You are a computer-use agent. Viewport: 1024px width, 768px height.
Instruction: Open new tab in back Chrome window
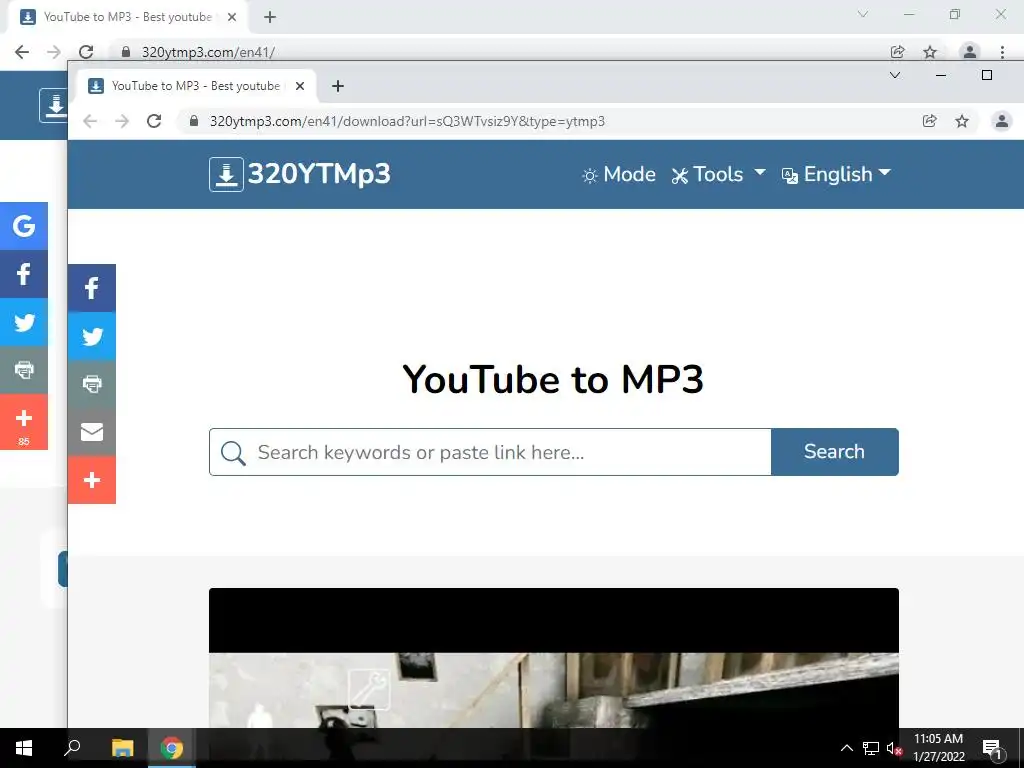coord(270,17)
